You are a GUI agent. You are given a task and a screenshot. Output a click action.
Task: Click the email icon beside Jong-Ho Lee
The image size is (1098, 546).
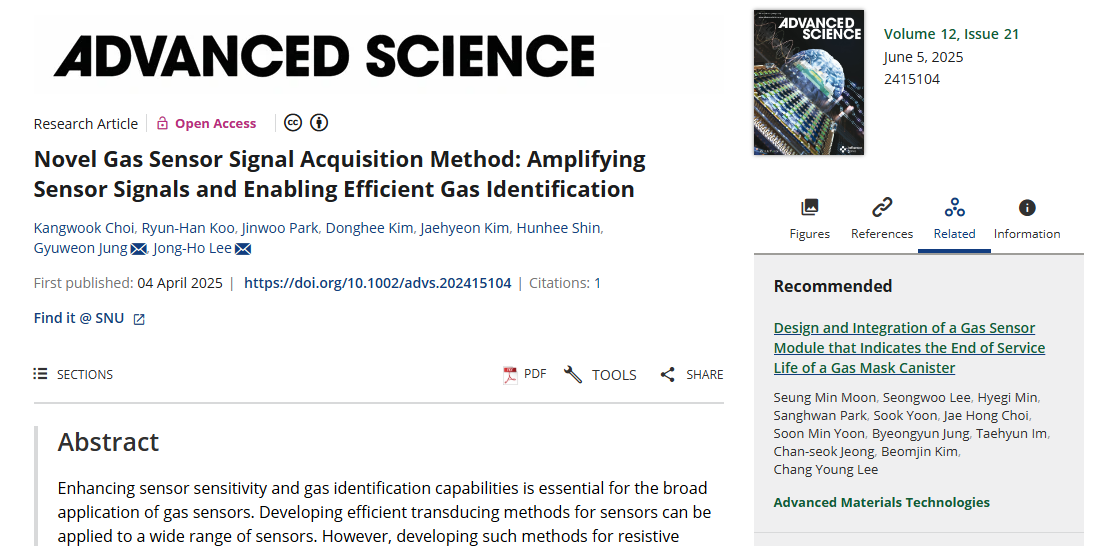242,249
